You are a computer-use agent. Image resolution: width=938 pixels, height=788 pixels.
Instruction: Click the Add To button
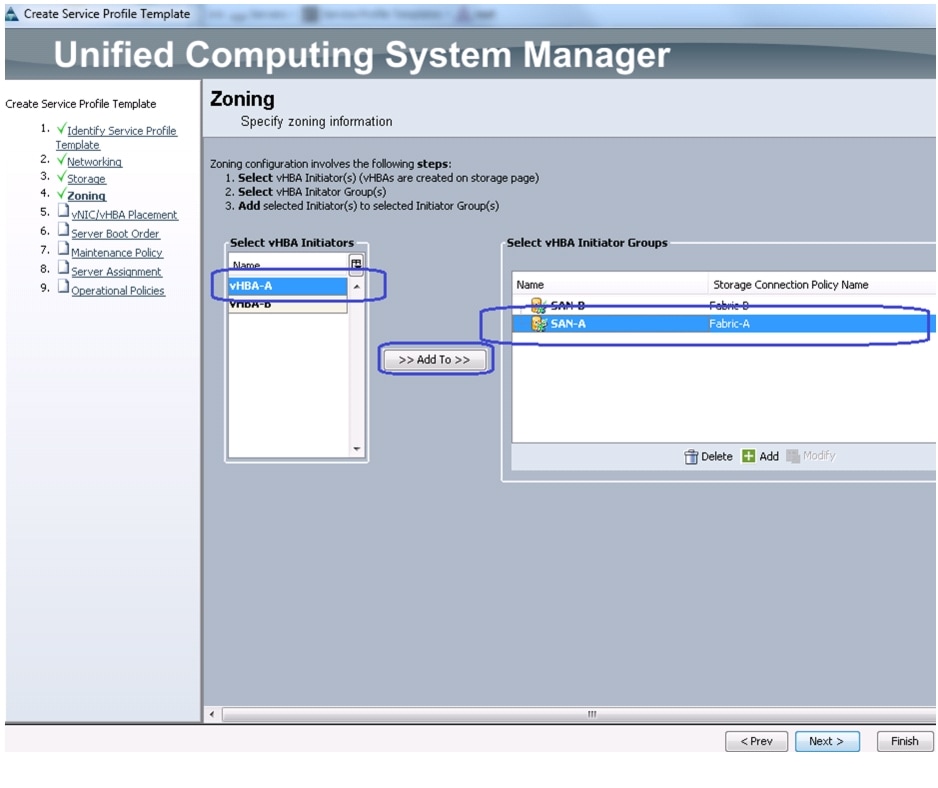coord(434,360)
